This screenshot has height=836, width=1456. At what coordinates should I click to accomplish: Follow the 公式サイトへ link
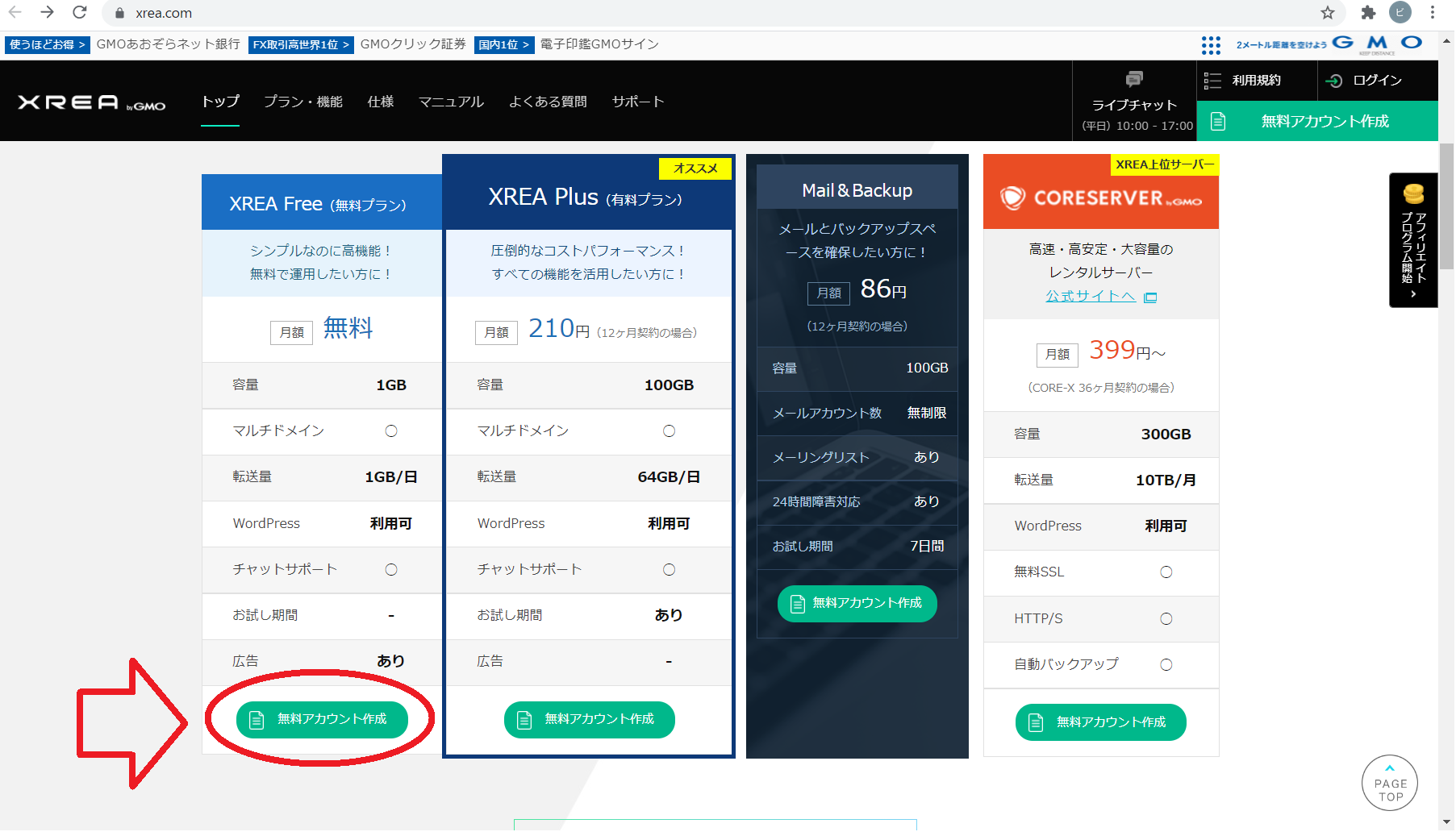1091,296
